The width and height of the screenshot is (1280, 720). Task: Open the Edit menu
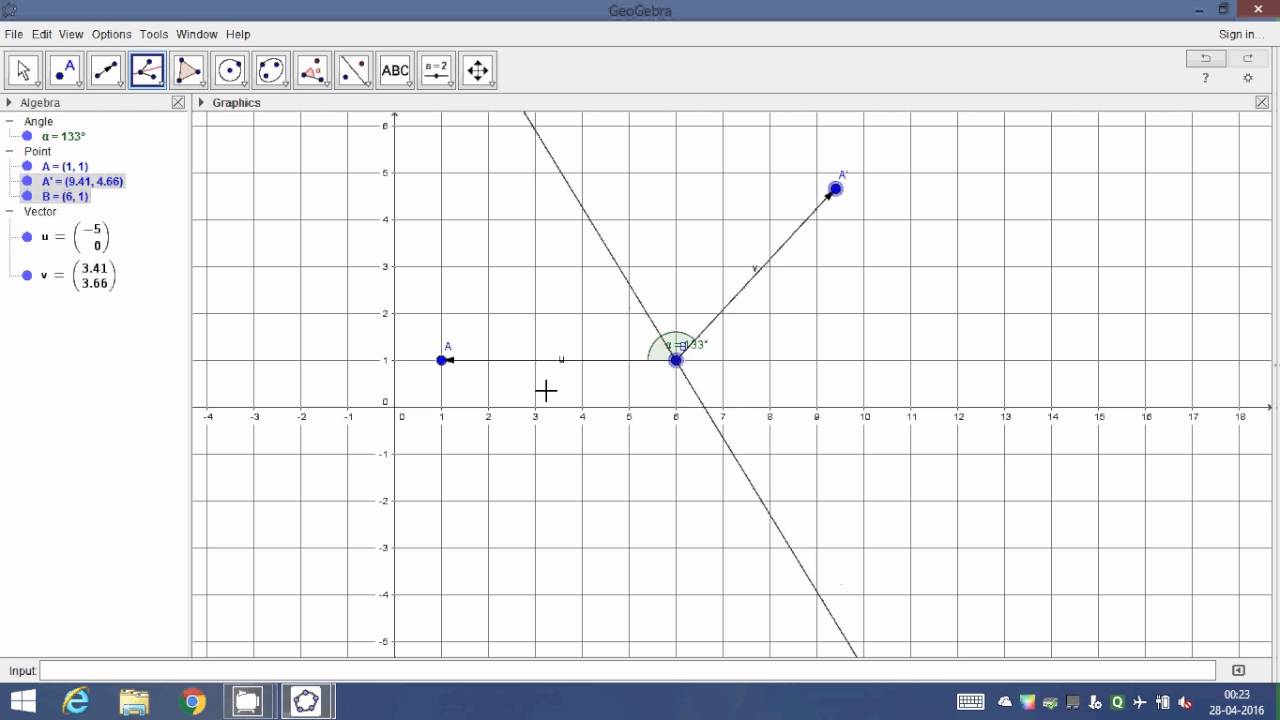[41, 34]
